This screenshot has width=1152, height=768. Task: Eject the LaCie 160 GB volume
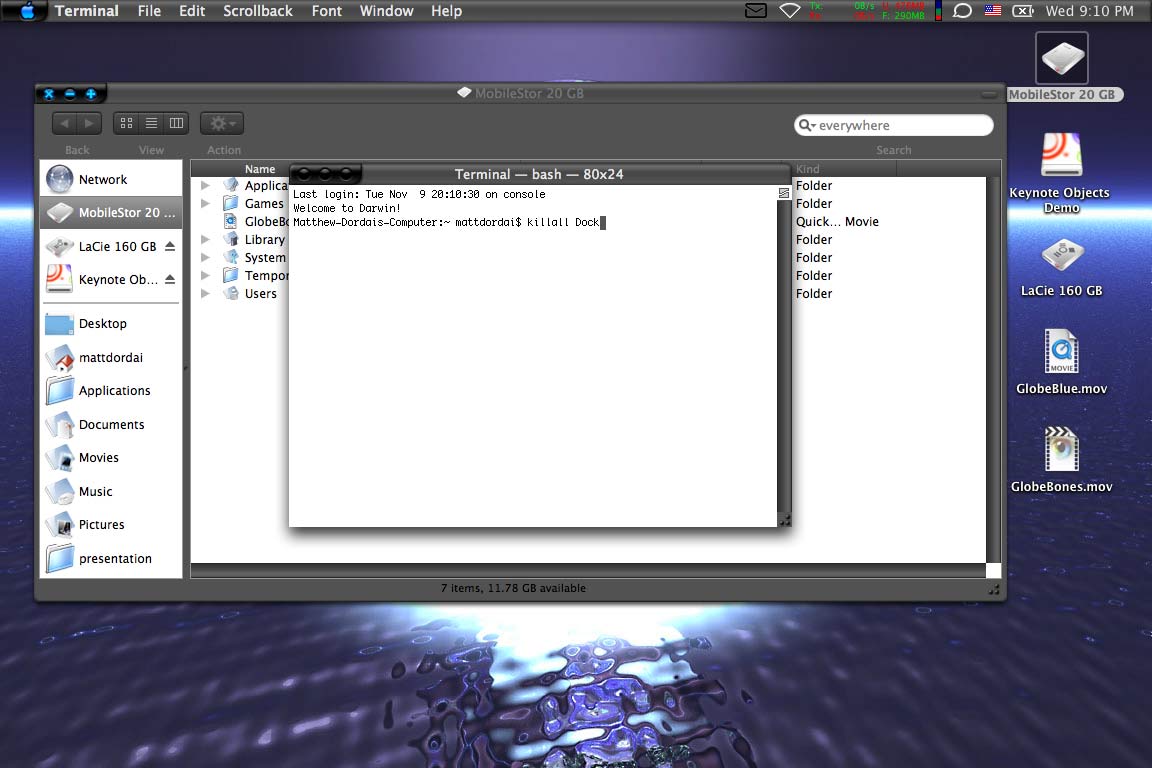click(170, 246)
